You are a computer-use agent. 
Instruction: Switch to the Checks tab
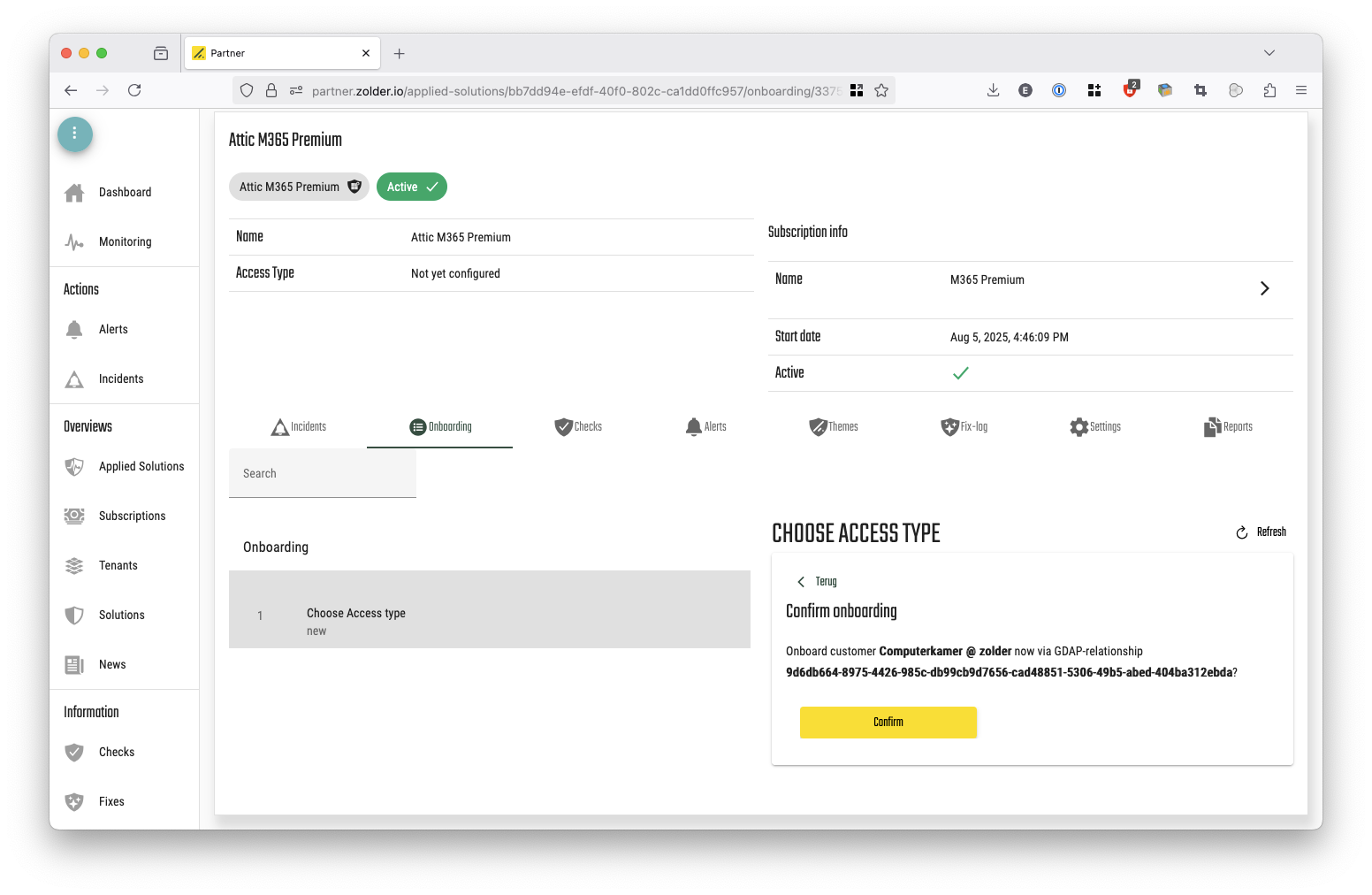[x=578, y=427]
